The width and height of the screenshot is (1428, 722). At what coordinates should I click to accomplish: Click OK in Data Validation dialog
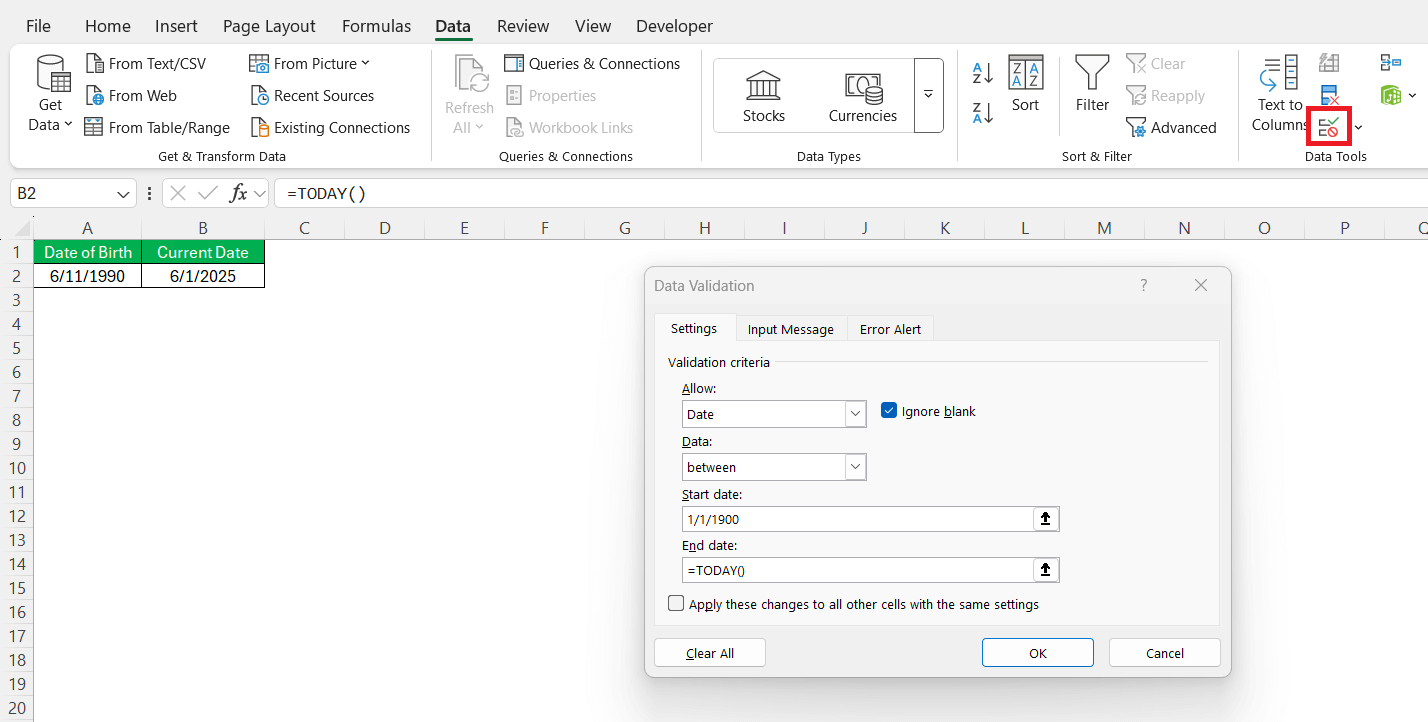1038,653
